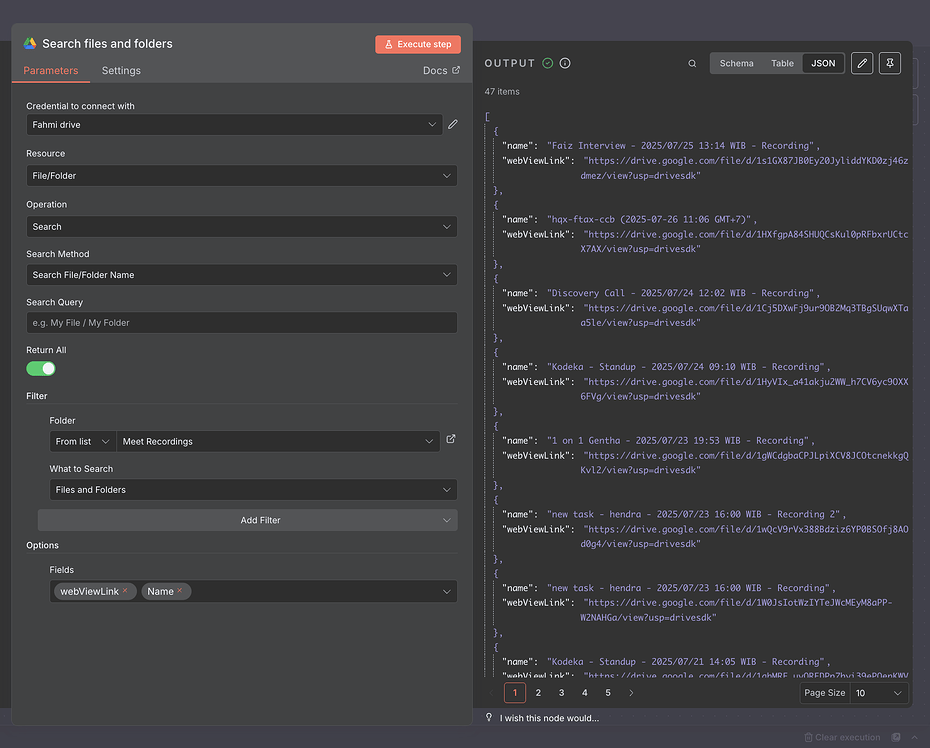The width and height of the screenshot is (930, 748).
Task: Click into the Search Query input field
Action: click(x=241, y=323)
